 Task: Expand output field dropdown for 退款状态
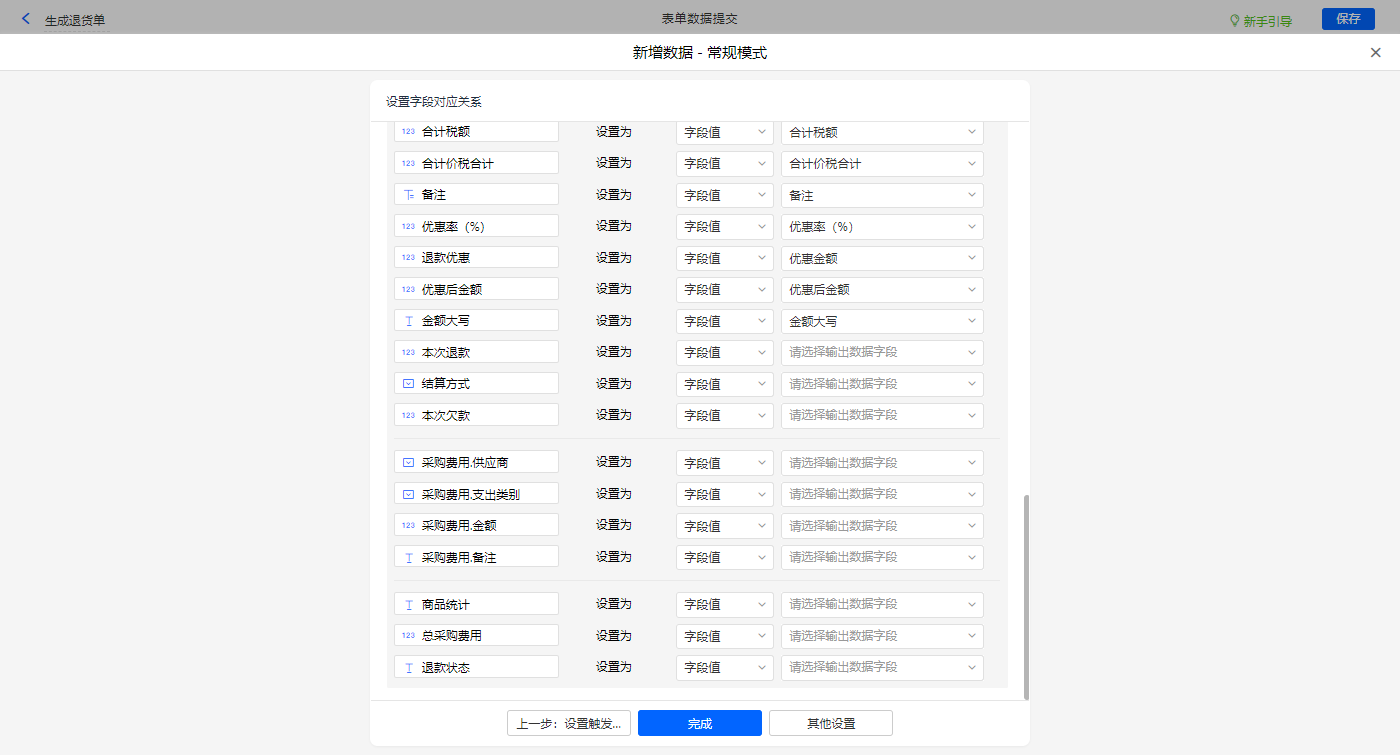(x=881, y=668)
